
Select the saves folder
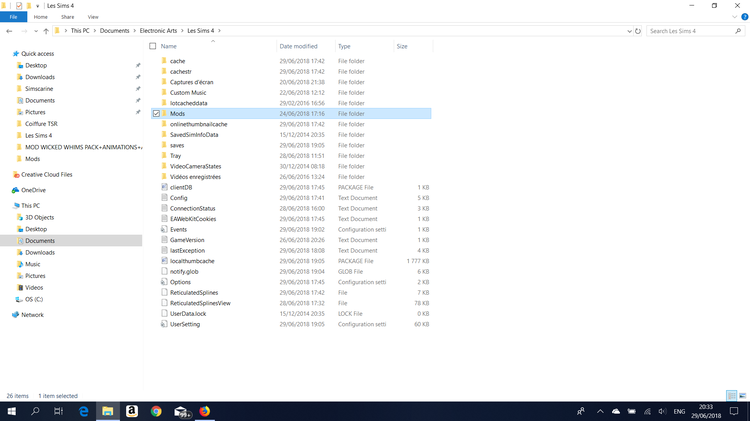point(177,145)
